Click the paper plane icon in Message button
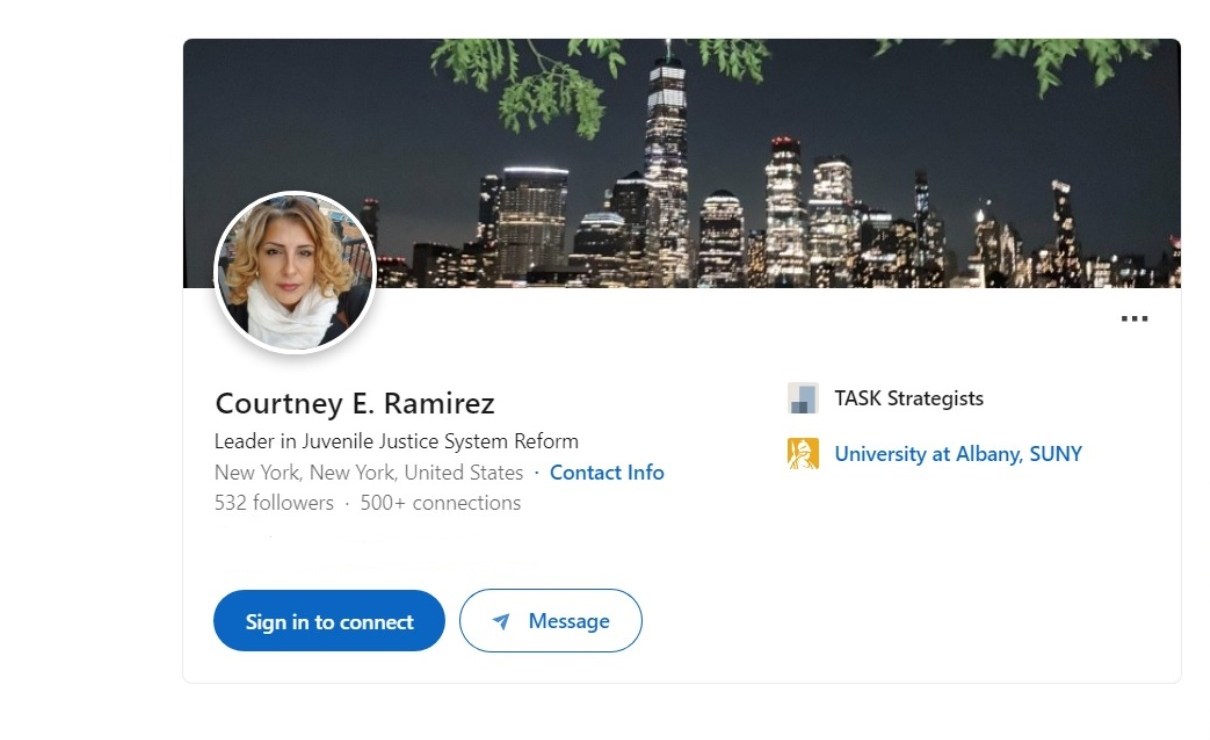The image size is (1210, 740). point(502,622)
